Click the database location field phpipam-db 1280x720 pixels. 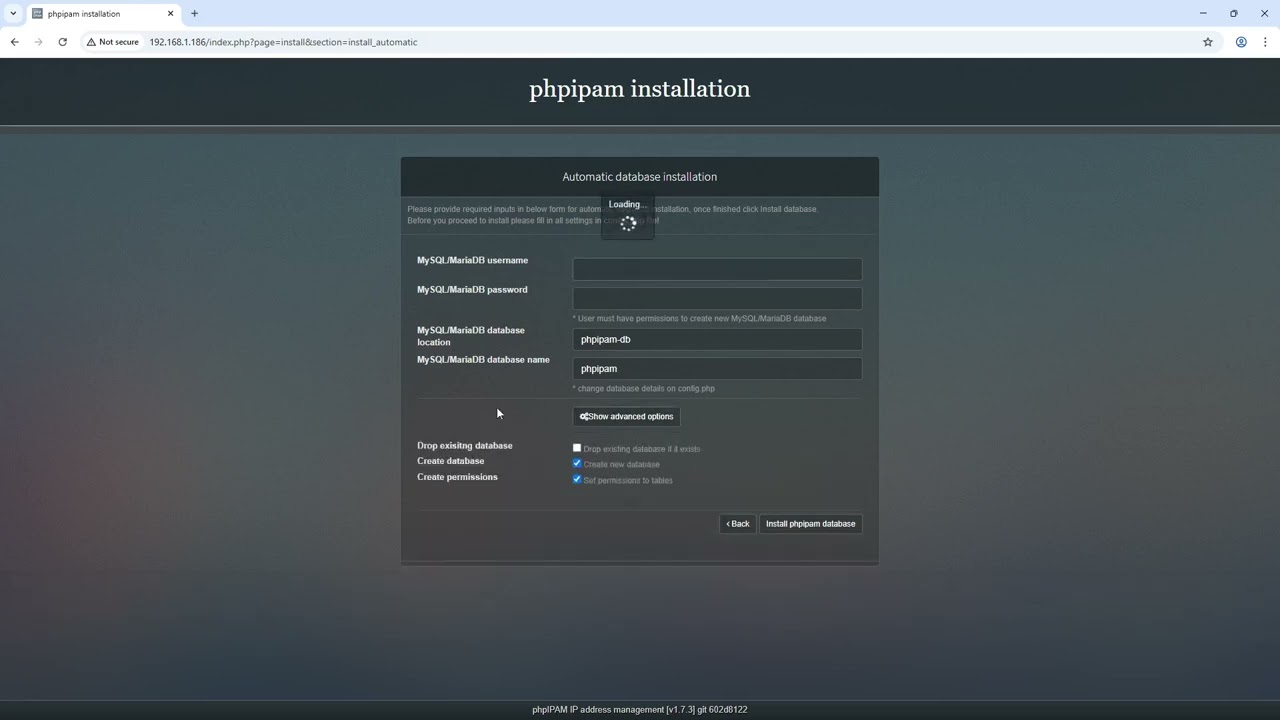tap(717, 339)
